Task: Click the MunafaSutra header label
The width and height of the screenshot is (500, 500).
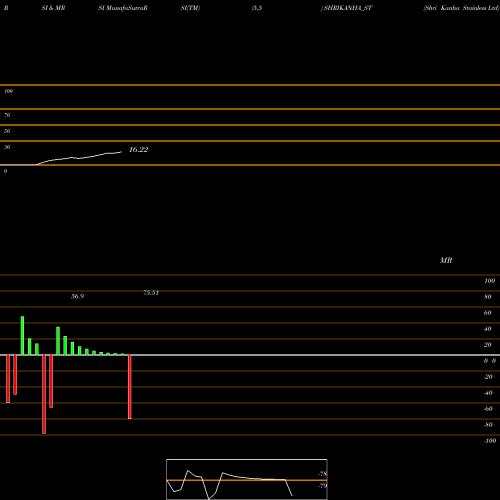Action: (x=123, y=8)
